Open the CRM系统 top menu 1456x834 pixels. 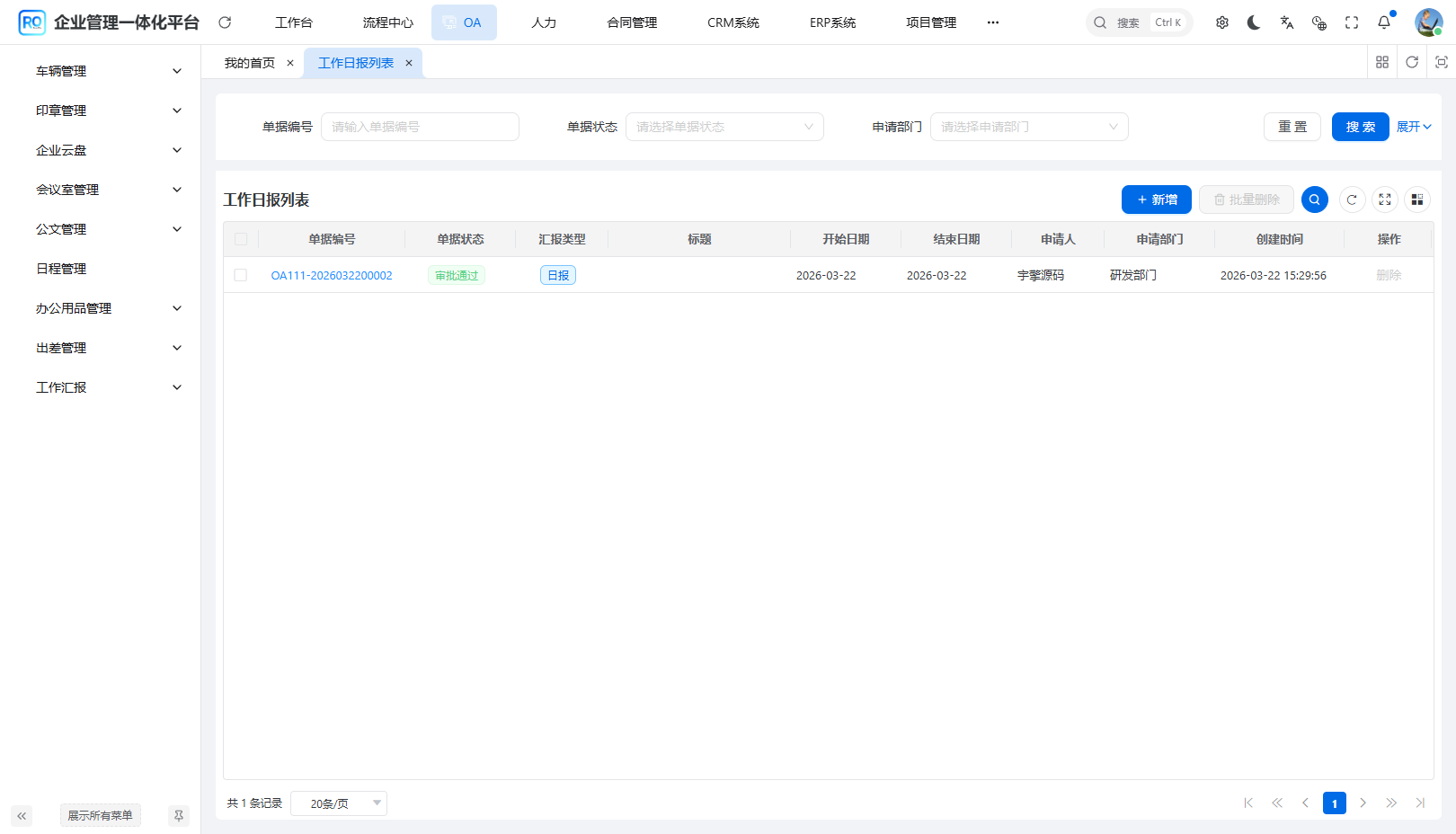click(x=732, y=22)
